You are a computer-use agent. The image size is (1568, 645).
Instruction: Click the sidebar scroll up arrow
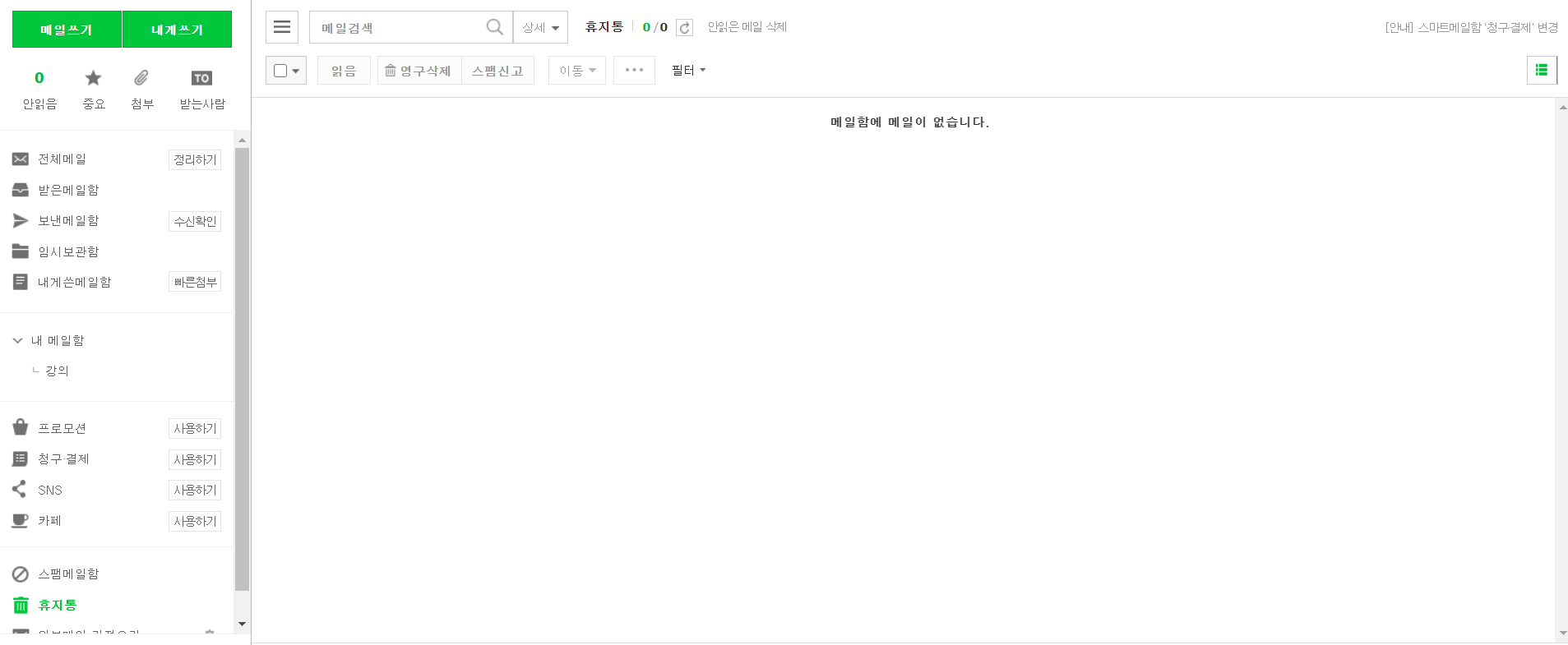click(242, 141)
